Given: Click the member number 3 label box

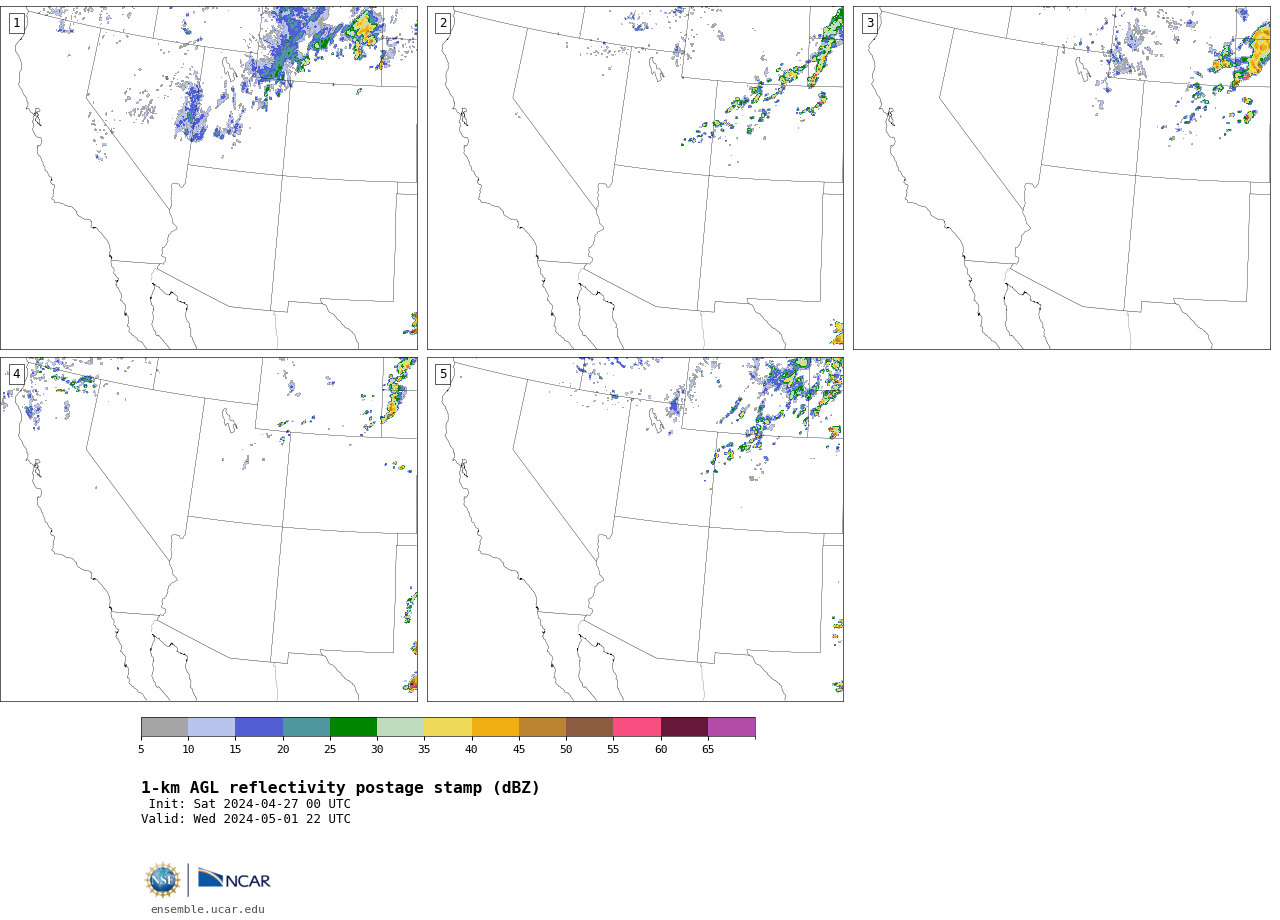Looking at the screenshot, I should click(870, 23).
